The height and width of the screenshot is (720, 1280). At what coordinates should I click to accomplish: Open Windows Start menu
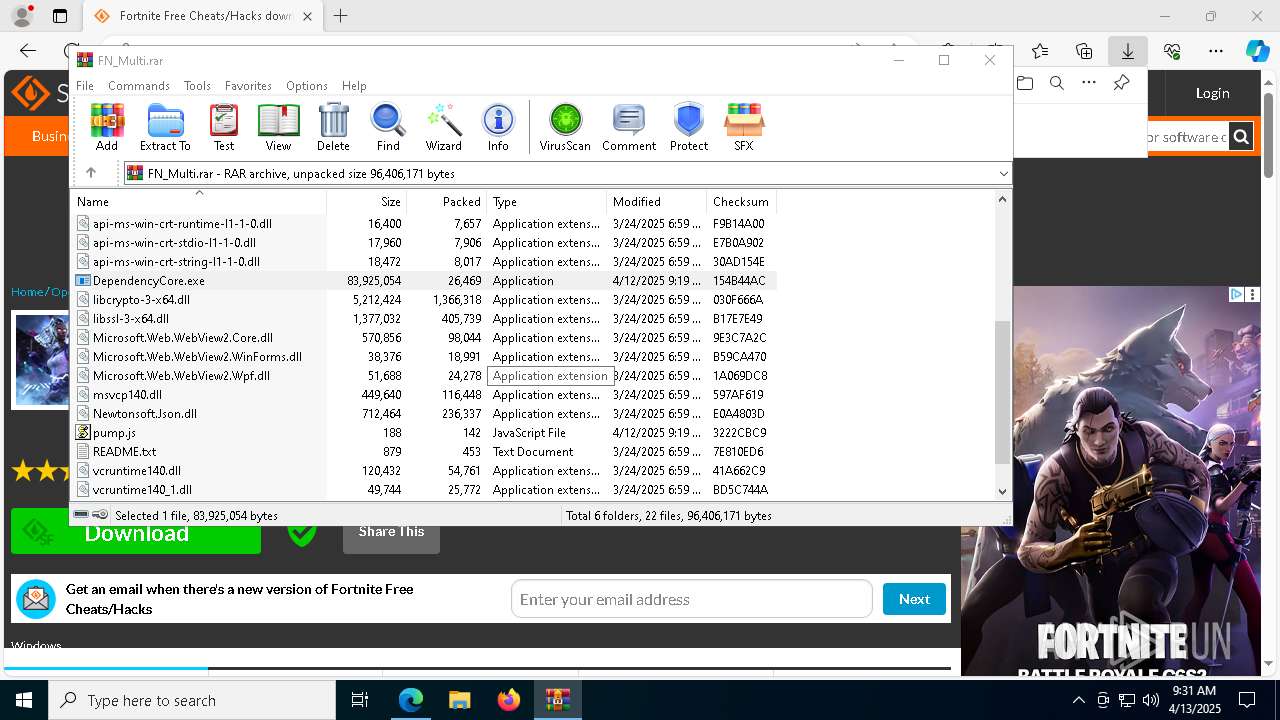[24, 700]
